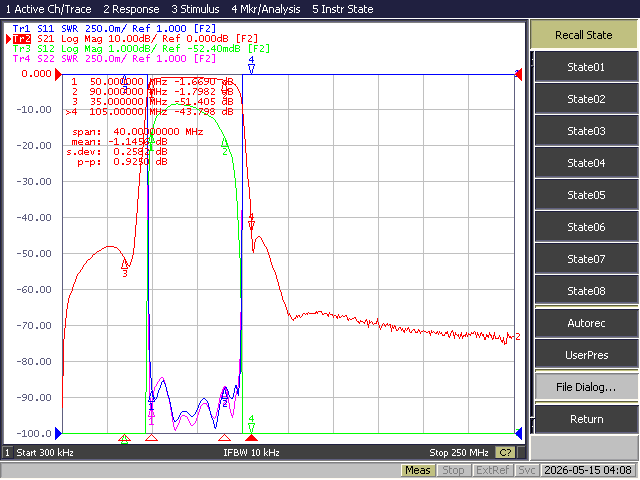
Task: Click the Stop status indicator
Action: 453,471
